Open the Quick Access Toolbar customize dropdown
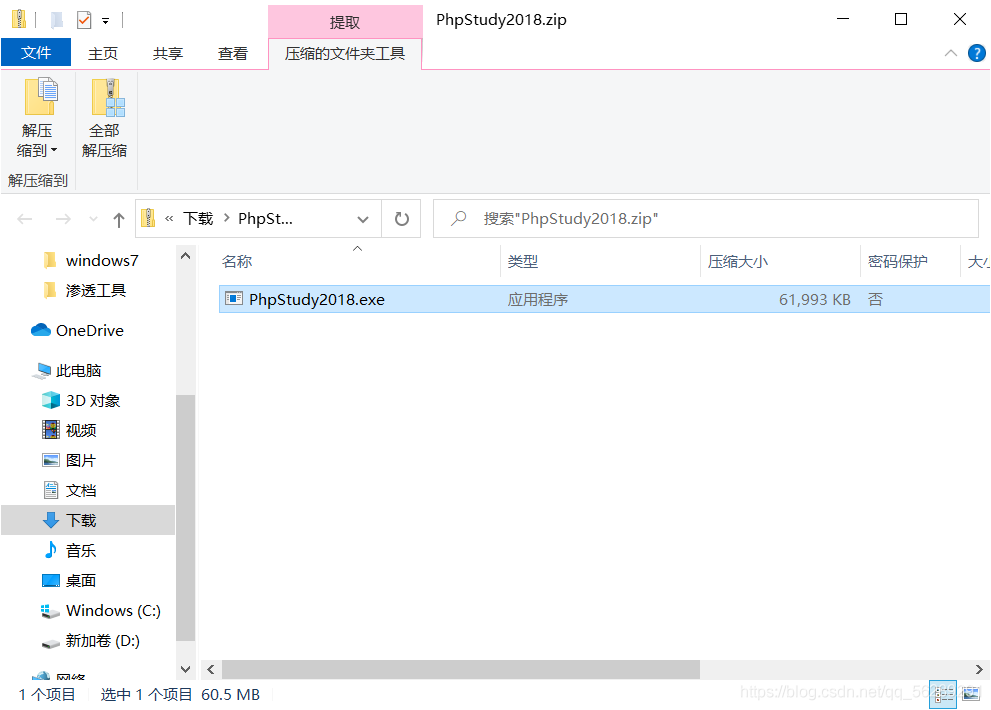This screenshot has height=710, width=991. coord(105,20)
